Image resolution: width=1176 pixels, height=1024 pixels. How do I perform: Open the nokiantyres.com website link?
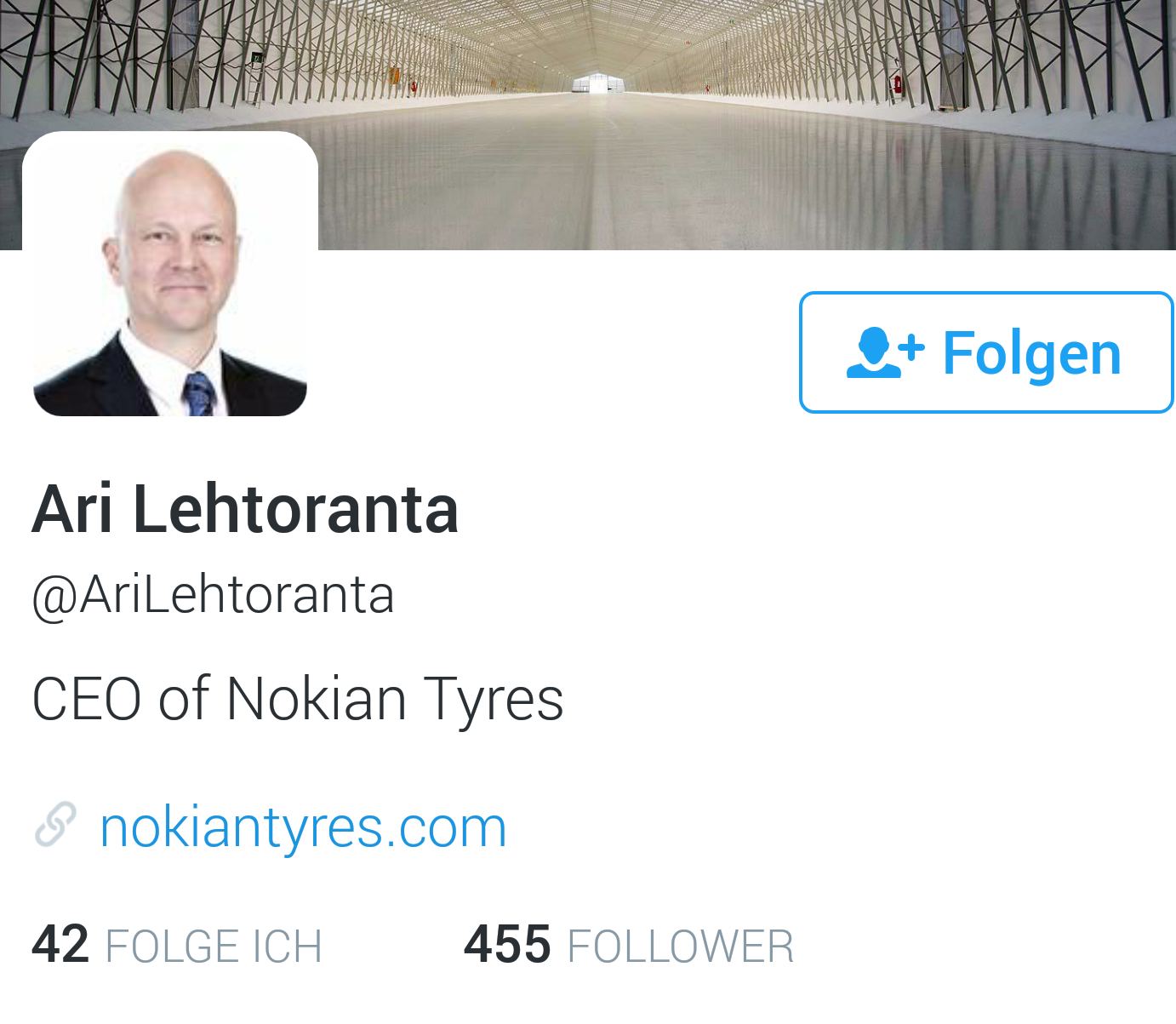pos(303,828)
